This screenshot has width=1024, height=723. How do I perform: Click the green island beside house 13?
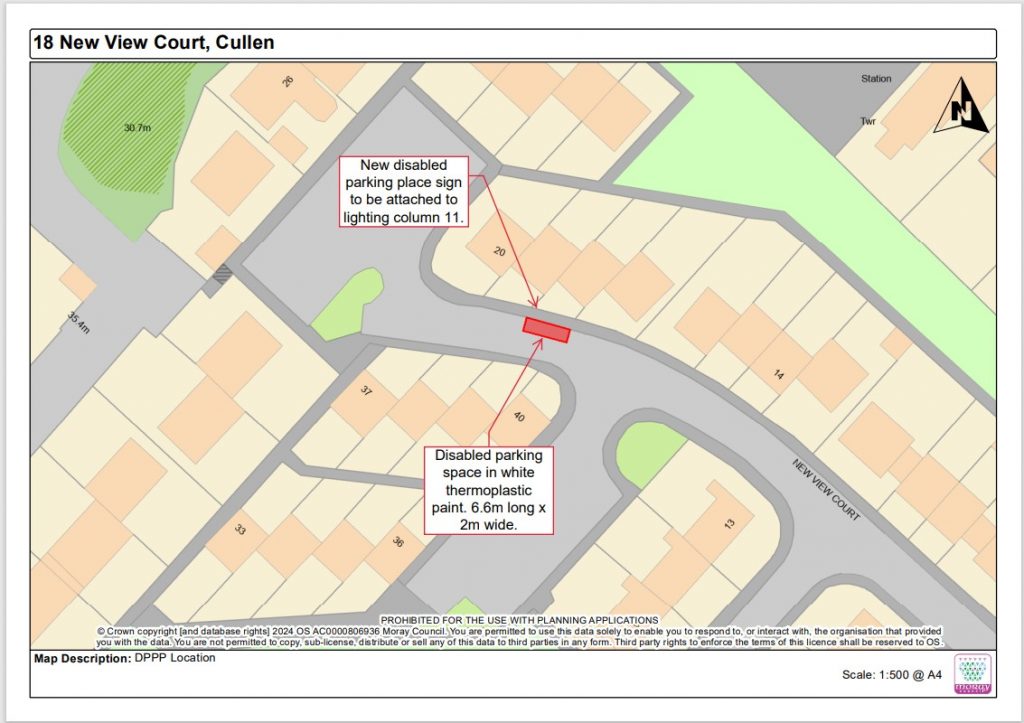[650, 453]
